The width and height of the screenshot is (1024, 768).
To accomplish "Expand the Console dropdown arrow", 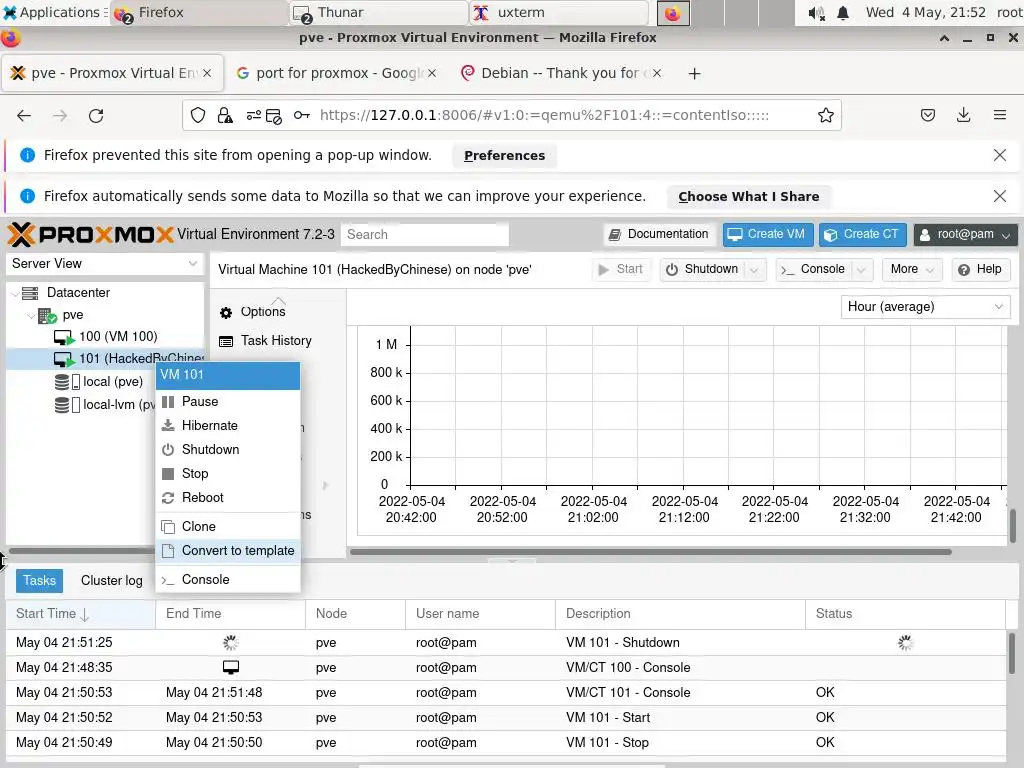I will click(861, 269).
